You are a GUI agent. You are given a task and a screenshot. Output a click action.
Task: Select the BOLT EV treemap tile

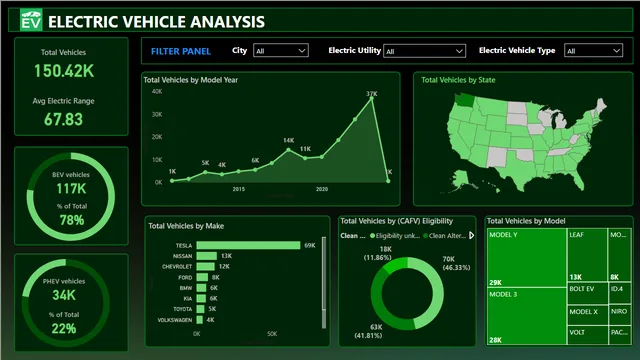point(587,293)
